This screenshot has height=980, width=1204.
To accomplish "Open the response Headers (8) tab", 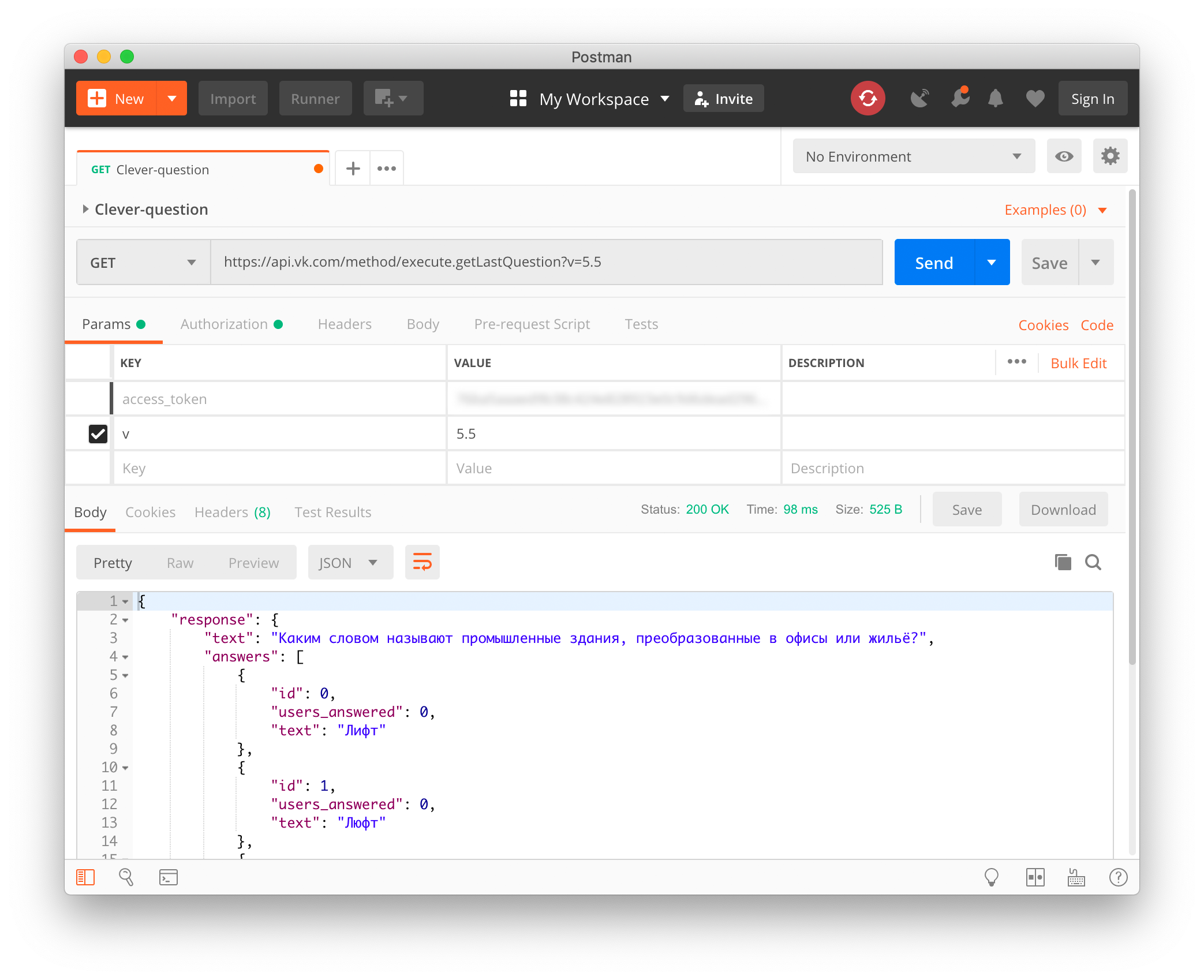I will tap(232, 512).
